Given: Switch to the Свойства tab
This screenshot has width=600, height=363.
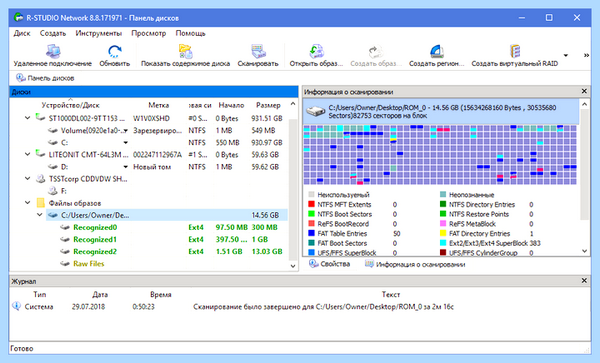Looking at the screenshot, I should [x=330, y=264].
